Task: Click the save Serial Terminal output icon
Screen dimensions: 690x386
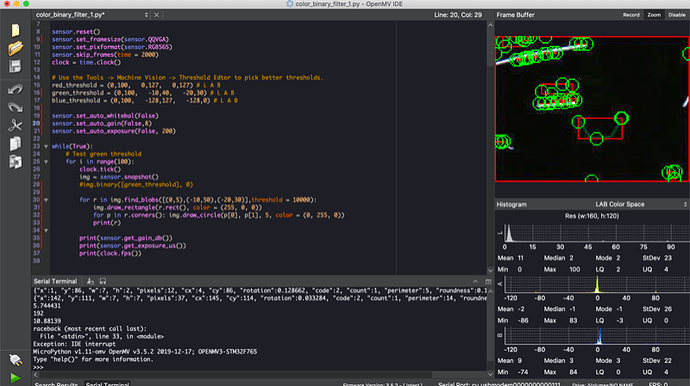Action: [103, 281]
